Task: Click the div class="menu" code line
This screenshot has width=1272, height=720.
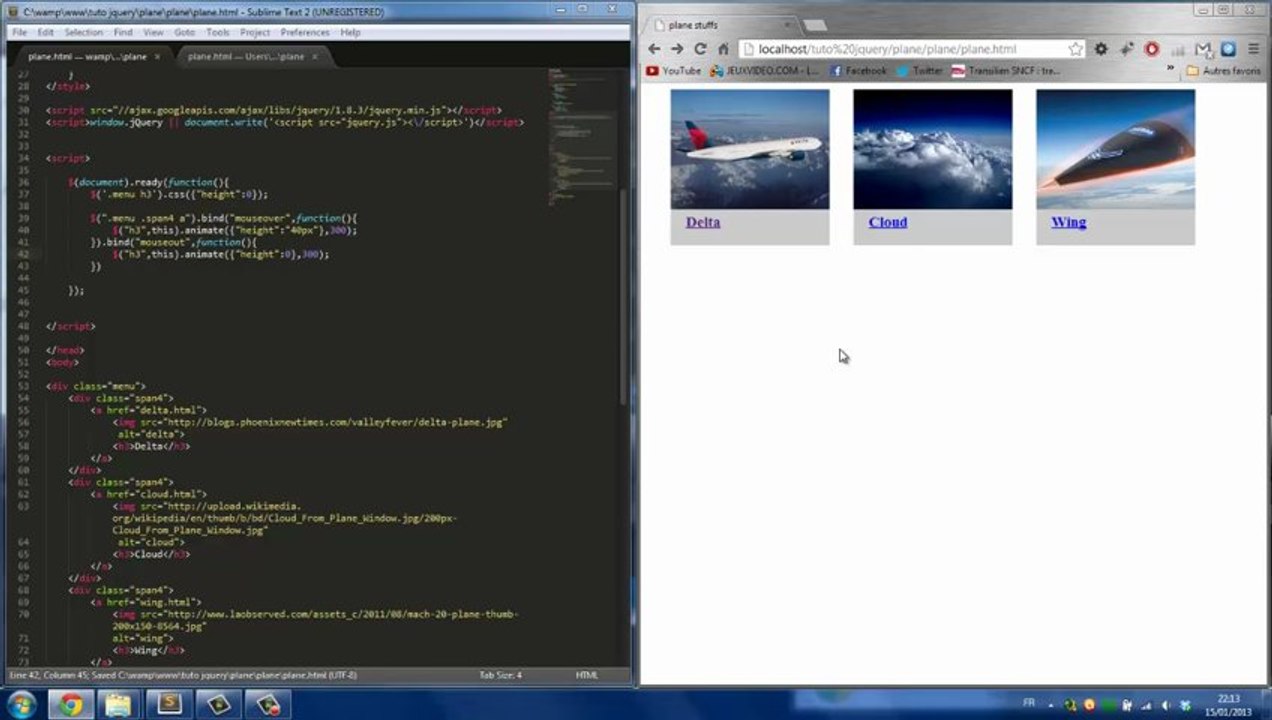Action: click(x=95, y=386)
